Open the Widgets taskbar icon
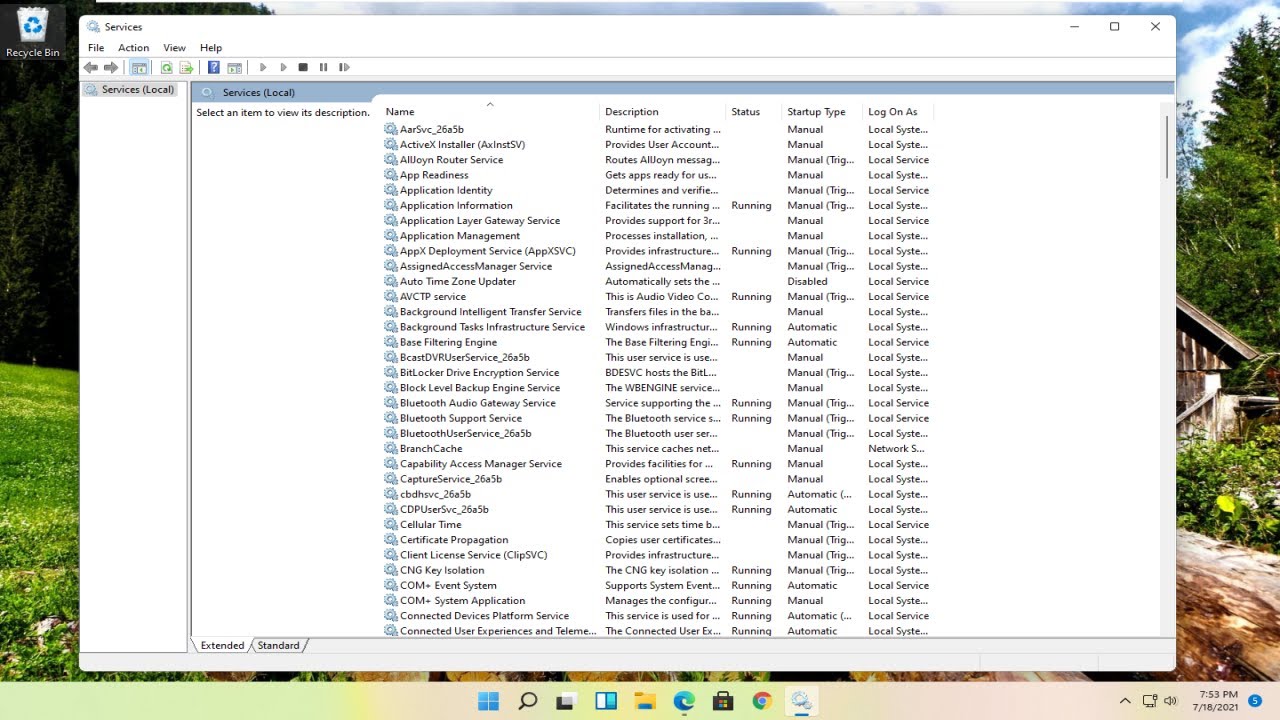Screen dimensions: 1280x720 pos(606,701)
